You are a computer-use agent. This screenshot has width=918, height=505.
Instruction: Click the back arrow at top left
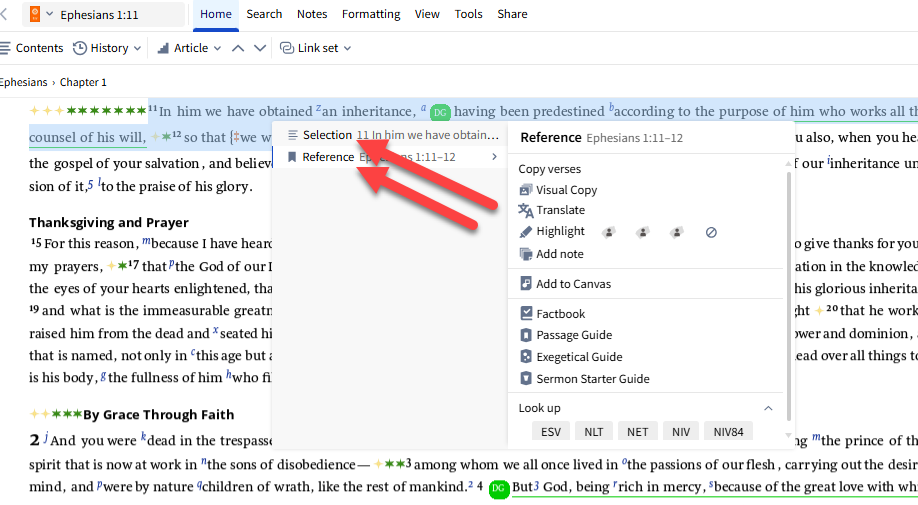coord(5,14)
